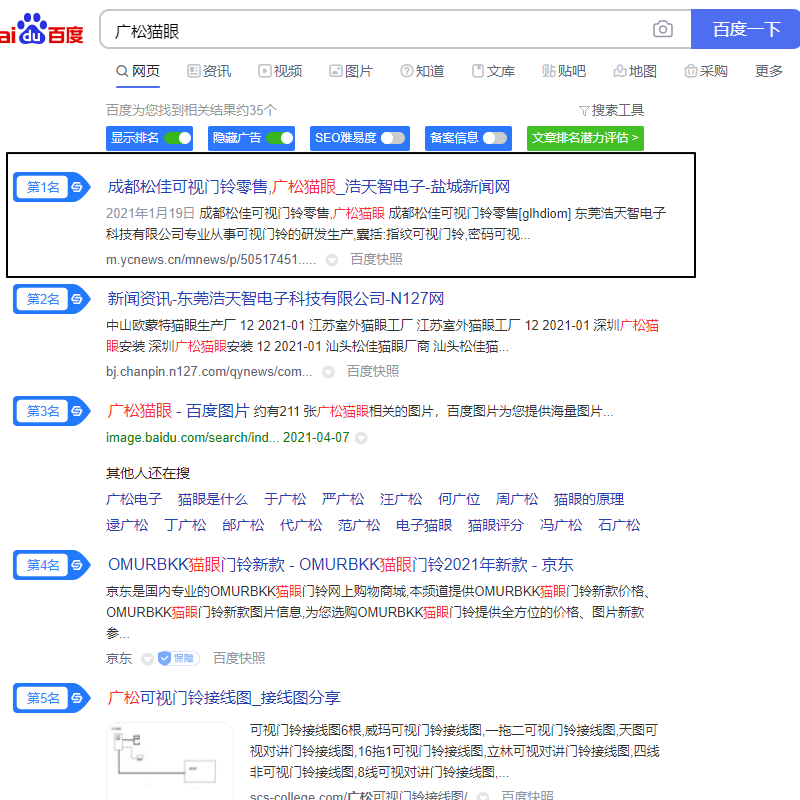Switch to the 图片 tab
The width and height of the screenshot is (800, 800).
(x=351, y=71)
